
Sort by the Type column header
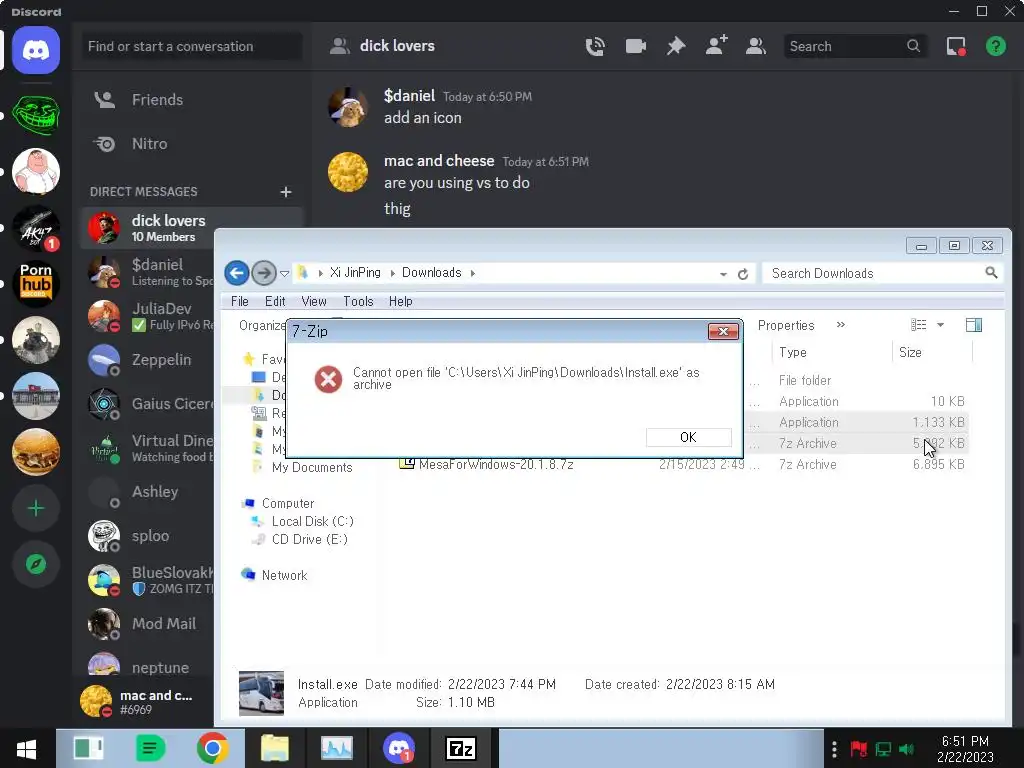(832, 353)
